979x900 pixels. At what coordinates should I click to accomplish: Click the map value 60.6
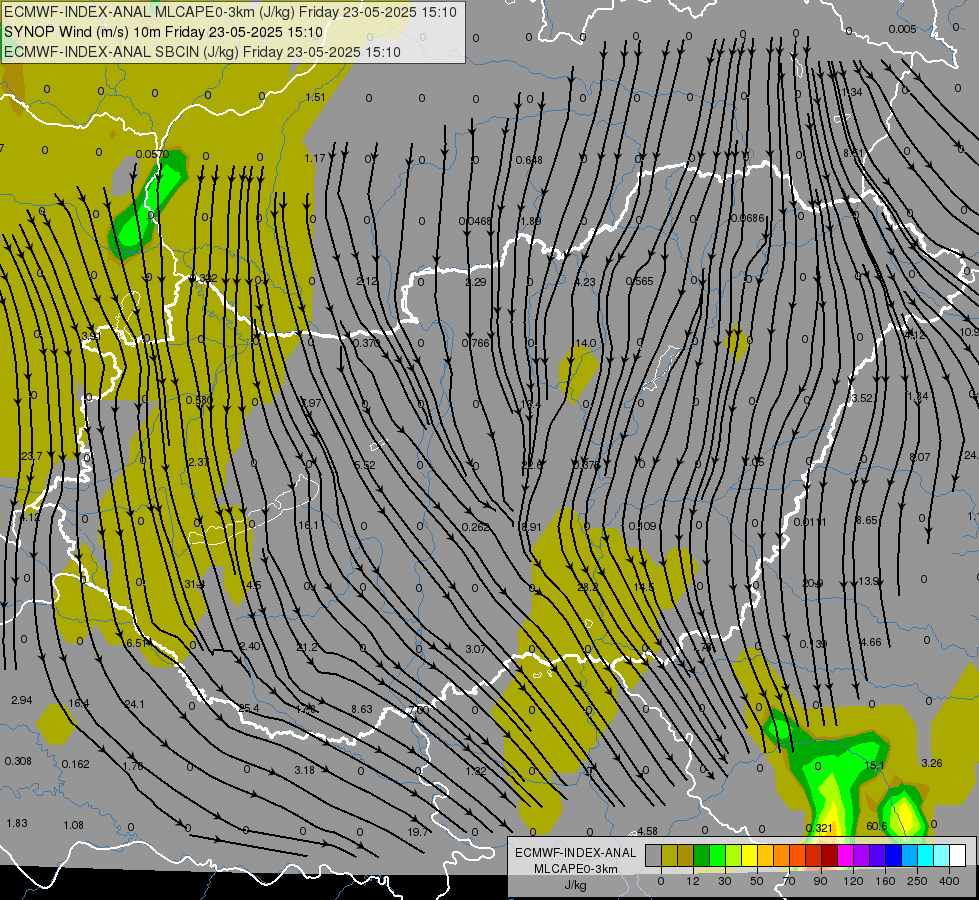(877, 826)
